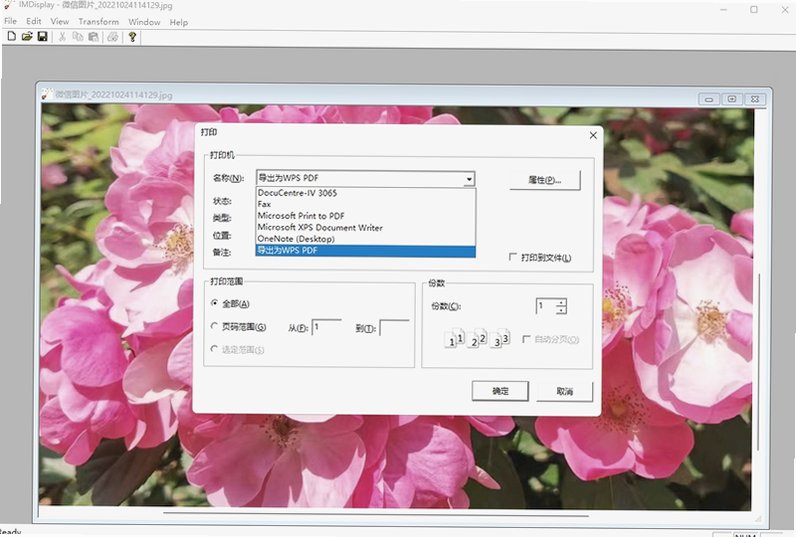Click the Help question mark icon
The width and height of the screenshot is (796, 537).
coord(132,37)
